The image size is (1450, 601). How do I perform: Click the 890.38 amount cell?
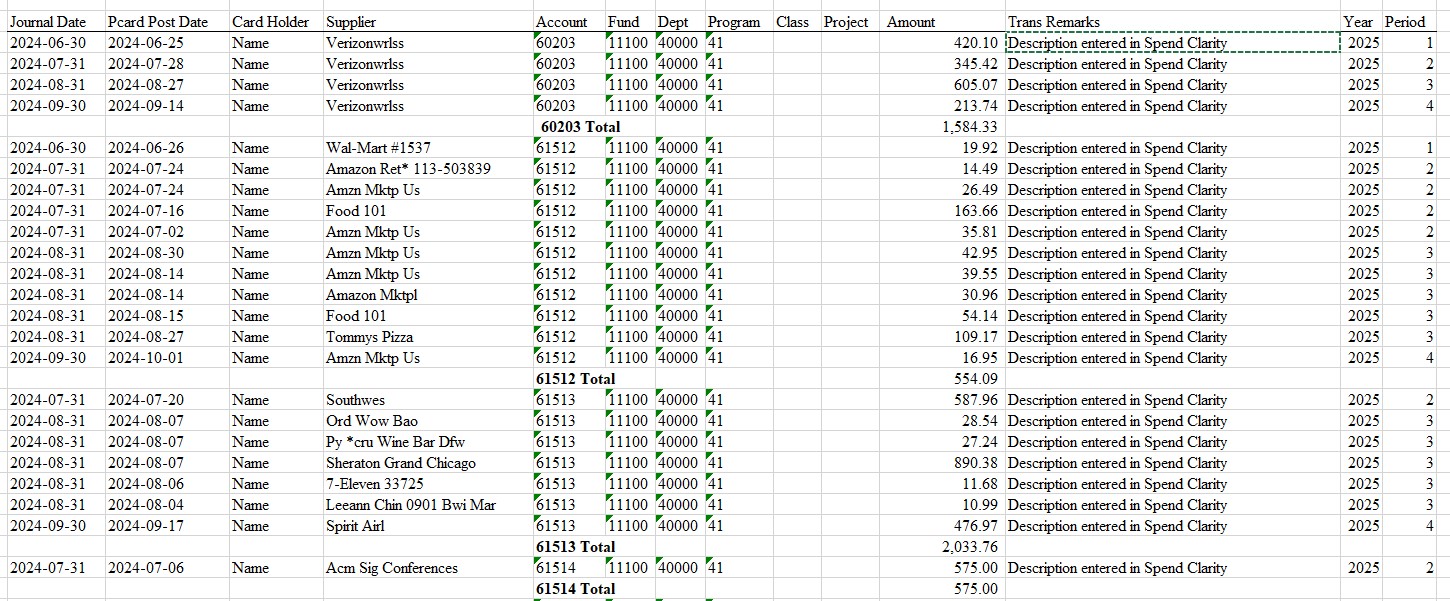[944, 463]
